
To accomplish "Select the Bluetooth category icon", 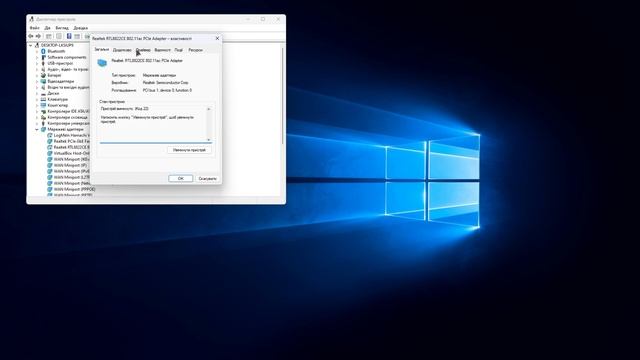I will point(43,51).
